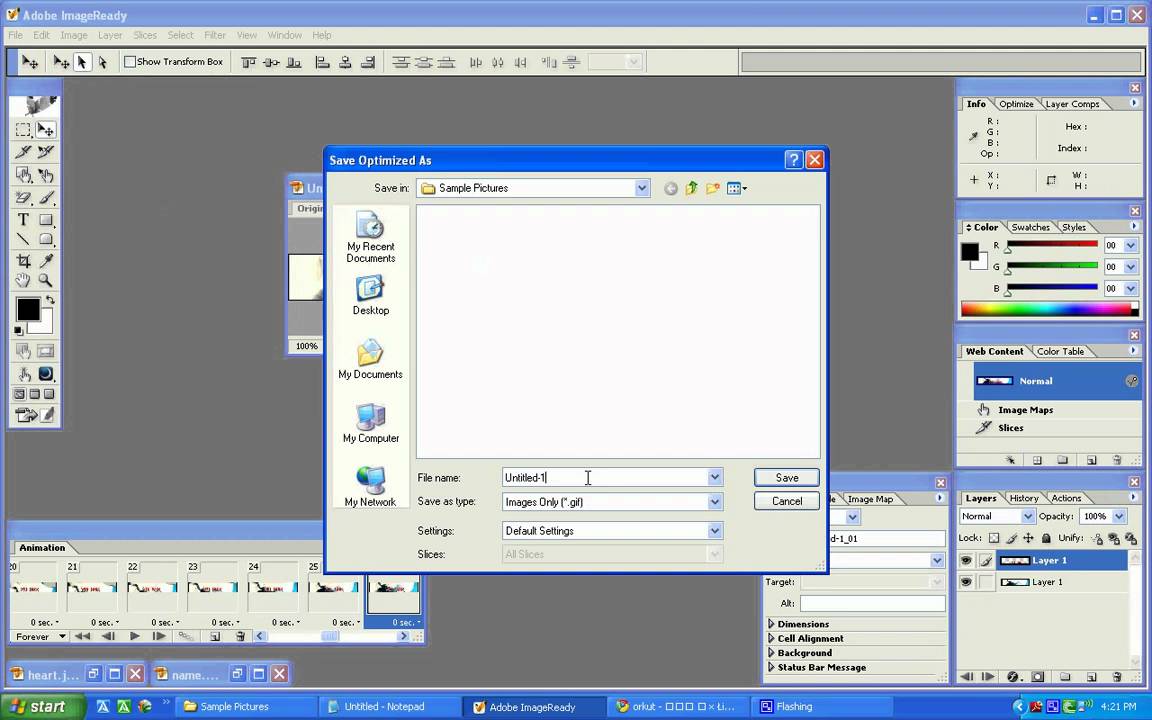Toggle unify layer visibility button
The width and height of the screenshot is (1152, 720).
click(1114, 539)
